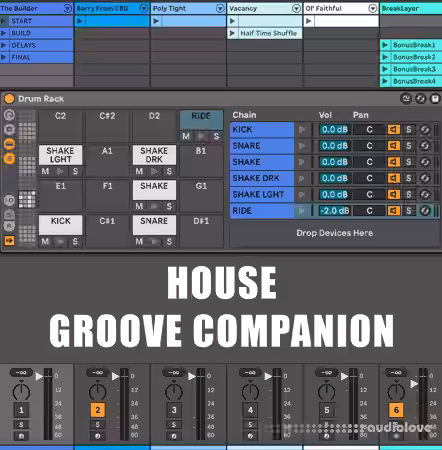Launch the FINAL clip
The height and width of the screenshot is (450, 442).
[4, 57]
